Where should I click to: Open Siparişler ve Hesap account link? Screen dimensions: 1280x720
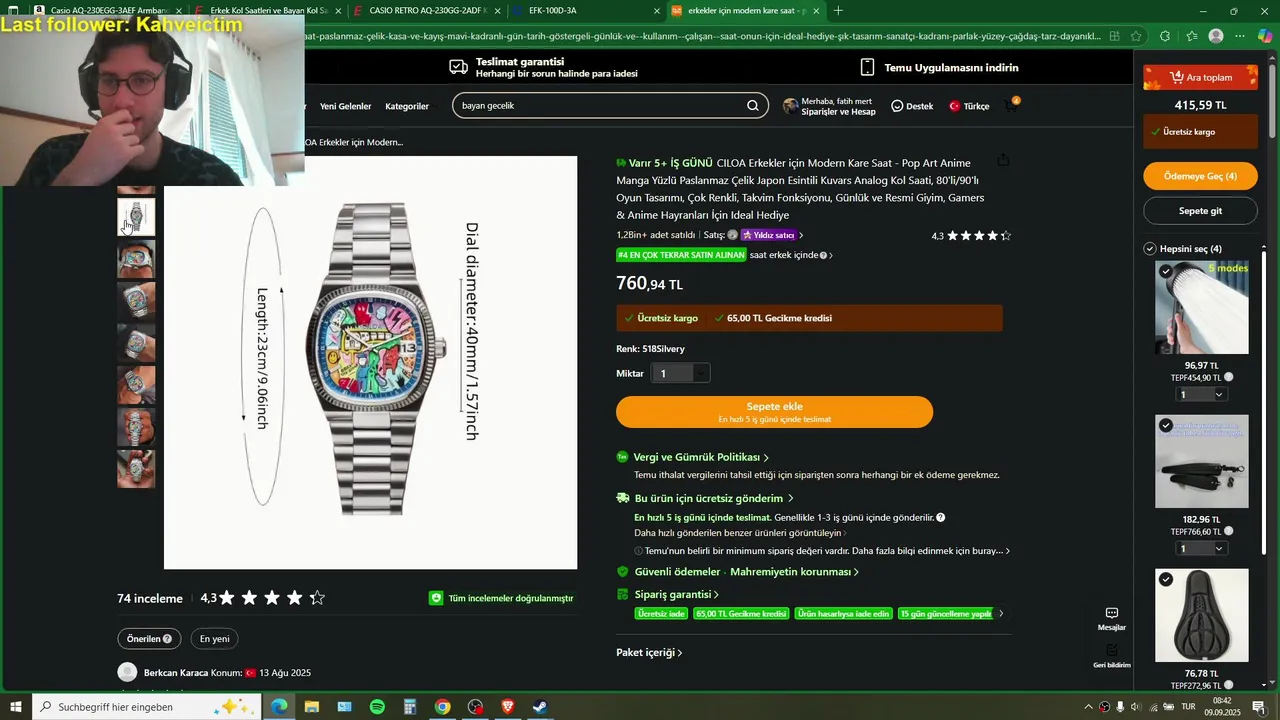[829, 106]
